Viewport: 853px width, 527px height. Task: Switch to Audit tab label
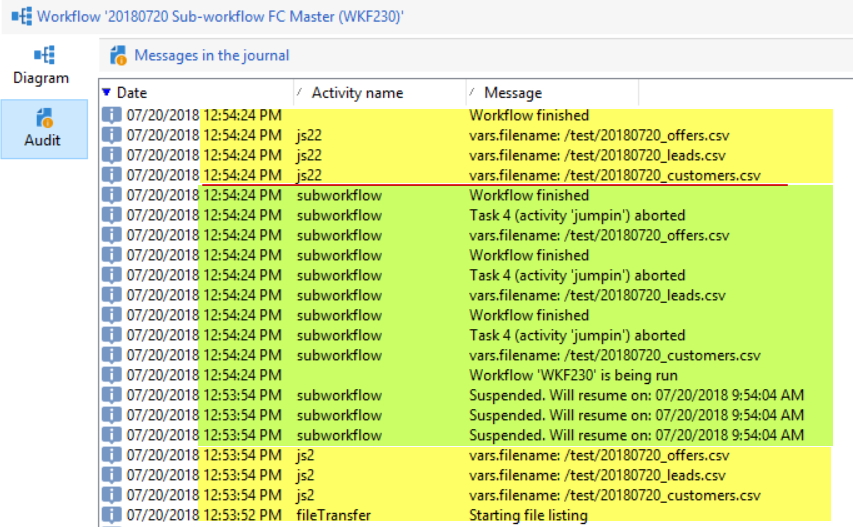(43, 140)
